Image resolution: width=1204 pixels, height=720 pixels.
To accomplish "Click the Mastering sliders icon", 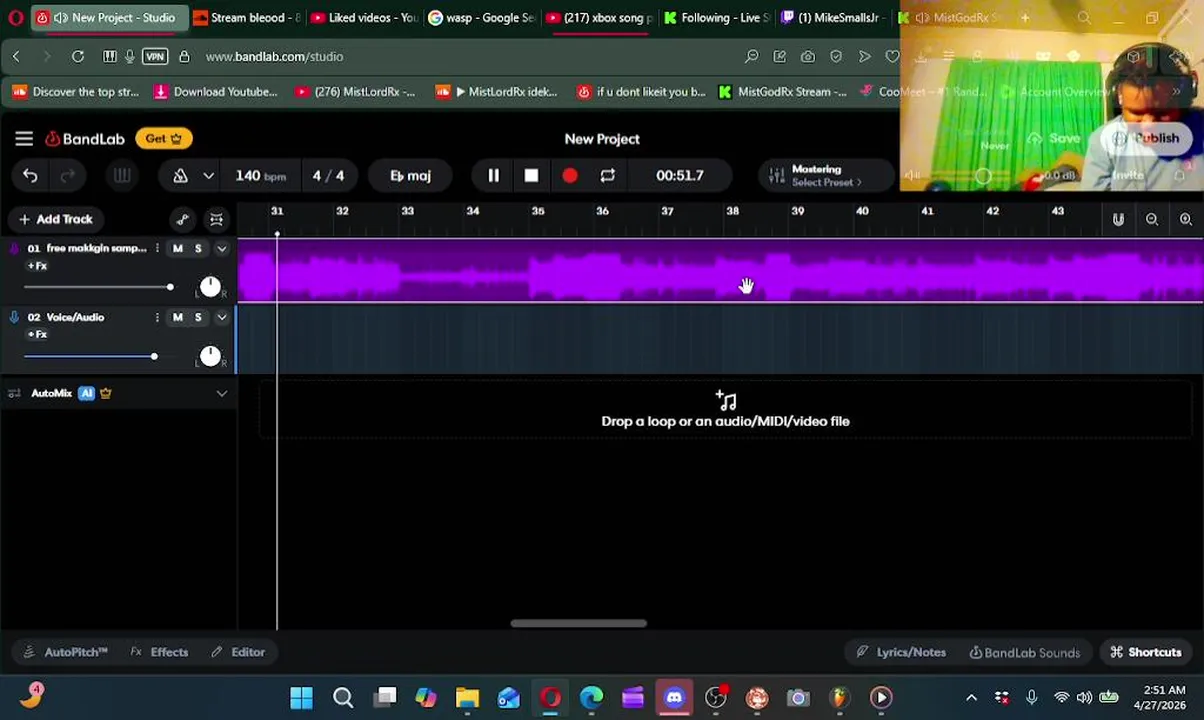I will click(x=776, y=176).
